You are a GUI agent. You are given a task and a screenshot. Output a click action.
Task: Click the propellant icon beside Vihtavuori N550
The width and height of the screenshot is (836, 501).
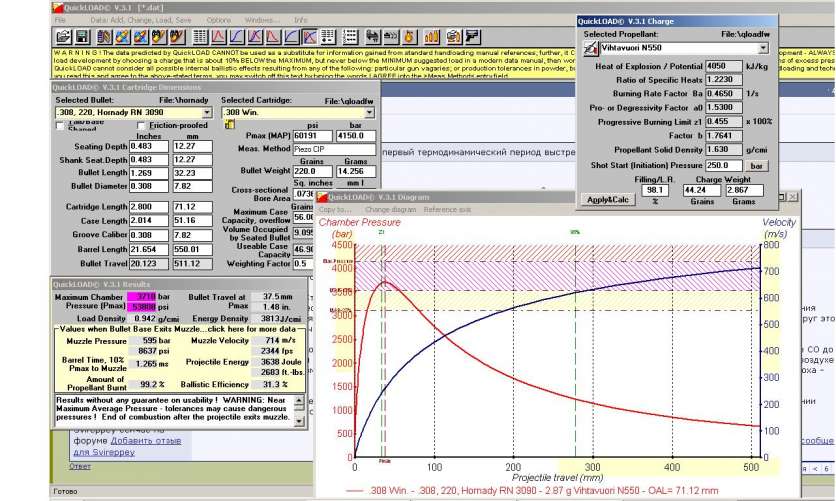tap(590, 47)
